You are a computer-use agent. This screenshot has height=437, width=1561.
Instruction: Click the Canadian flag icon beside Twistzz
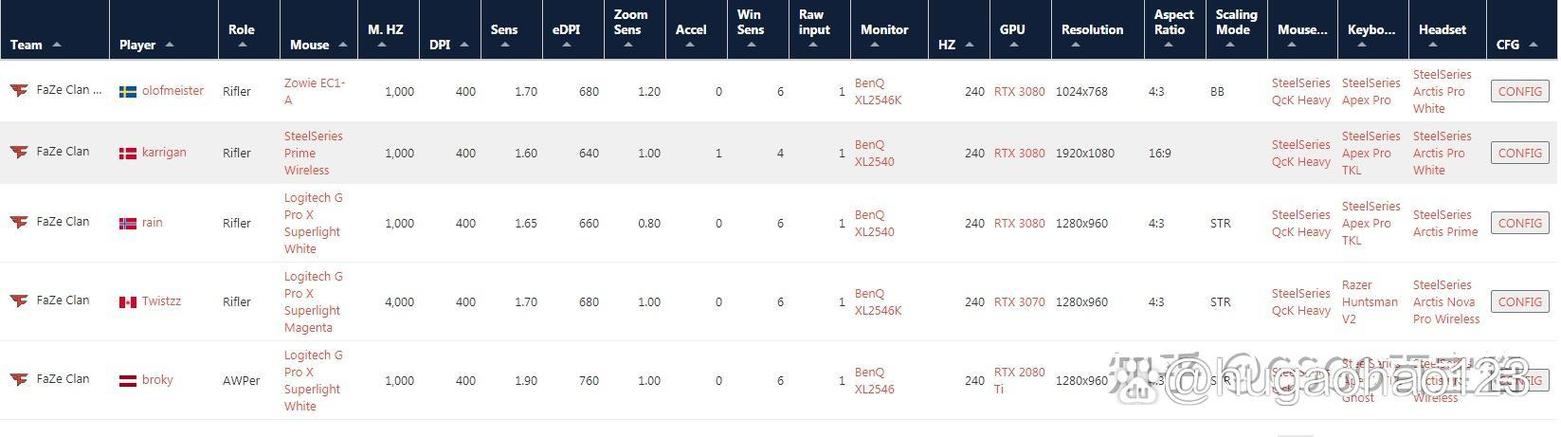(128, 302)
